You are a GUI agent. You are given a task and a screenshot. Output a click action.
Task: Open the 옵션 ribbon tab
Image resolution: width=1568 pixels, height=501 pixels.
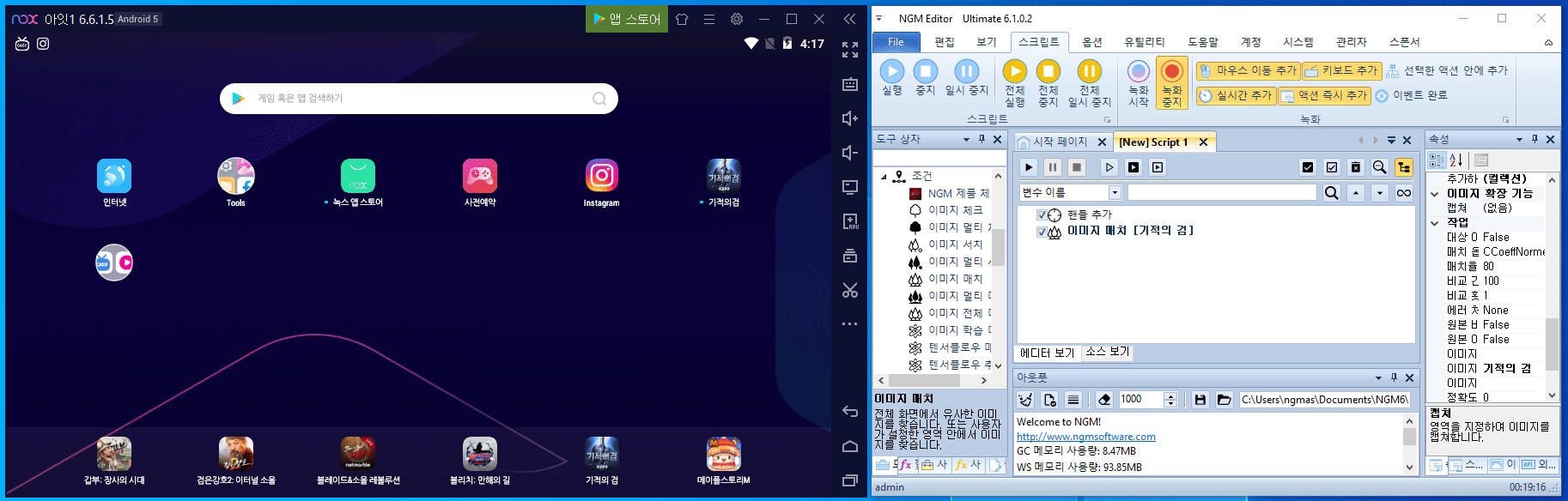tap(1092, 41)
